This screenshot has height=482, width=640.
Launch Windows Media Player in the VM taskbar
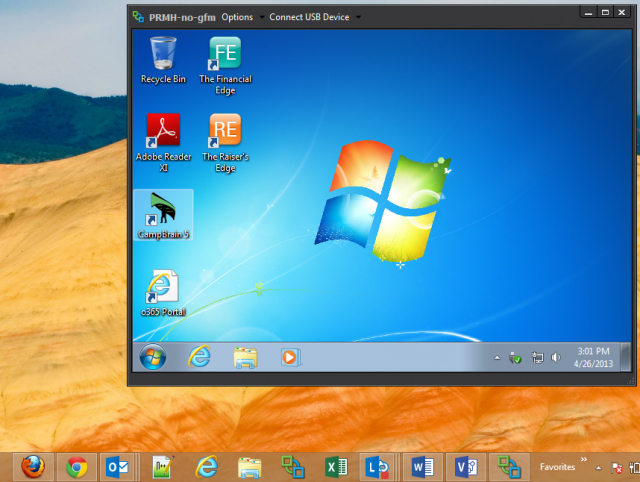[291, 357]
